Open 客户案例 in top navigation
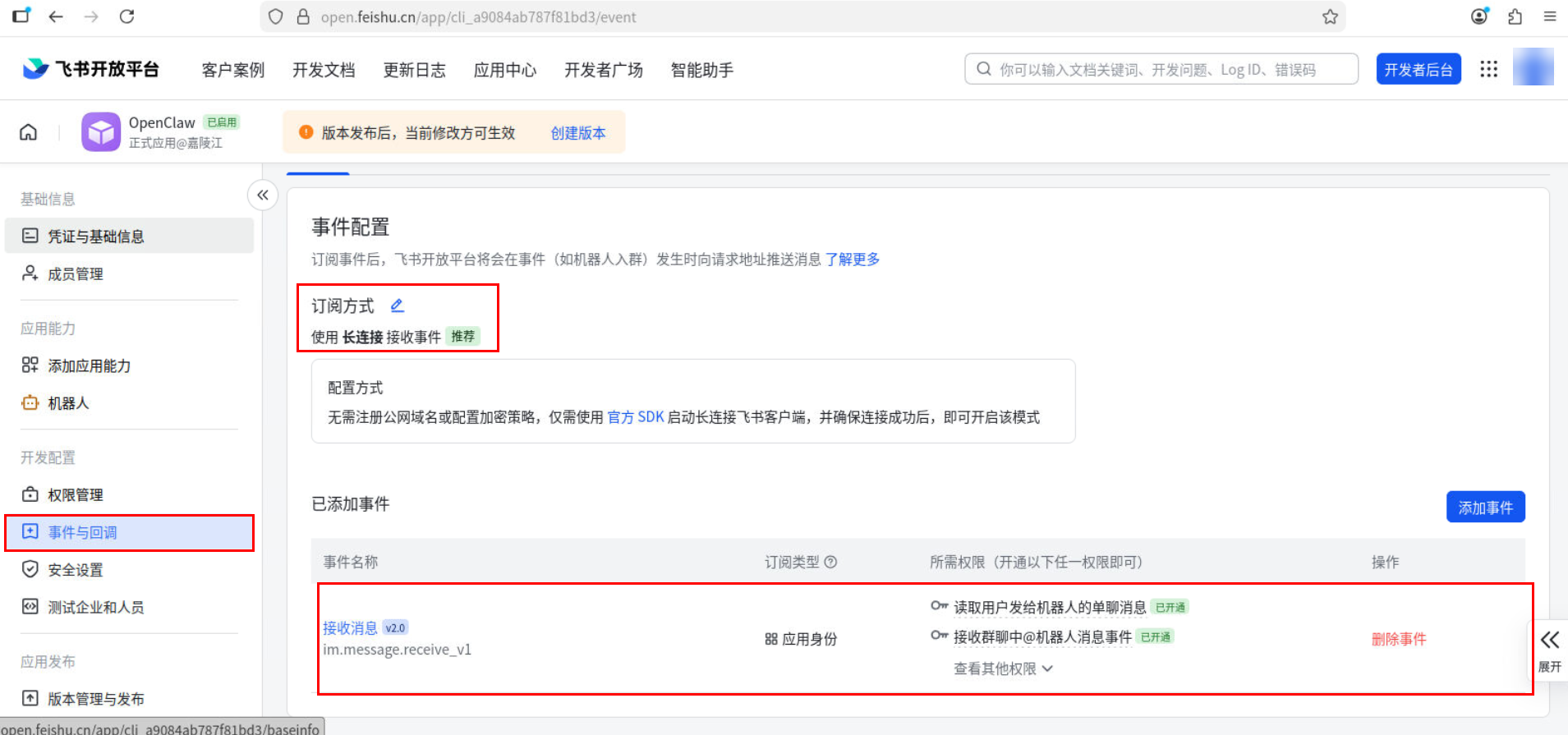Viewport: 1568px width, 735px height. pyautogui.click(x=233, y=70)
